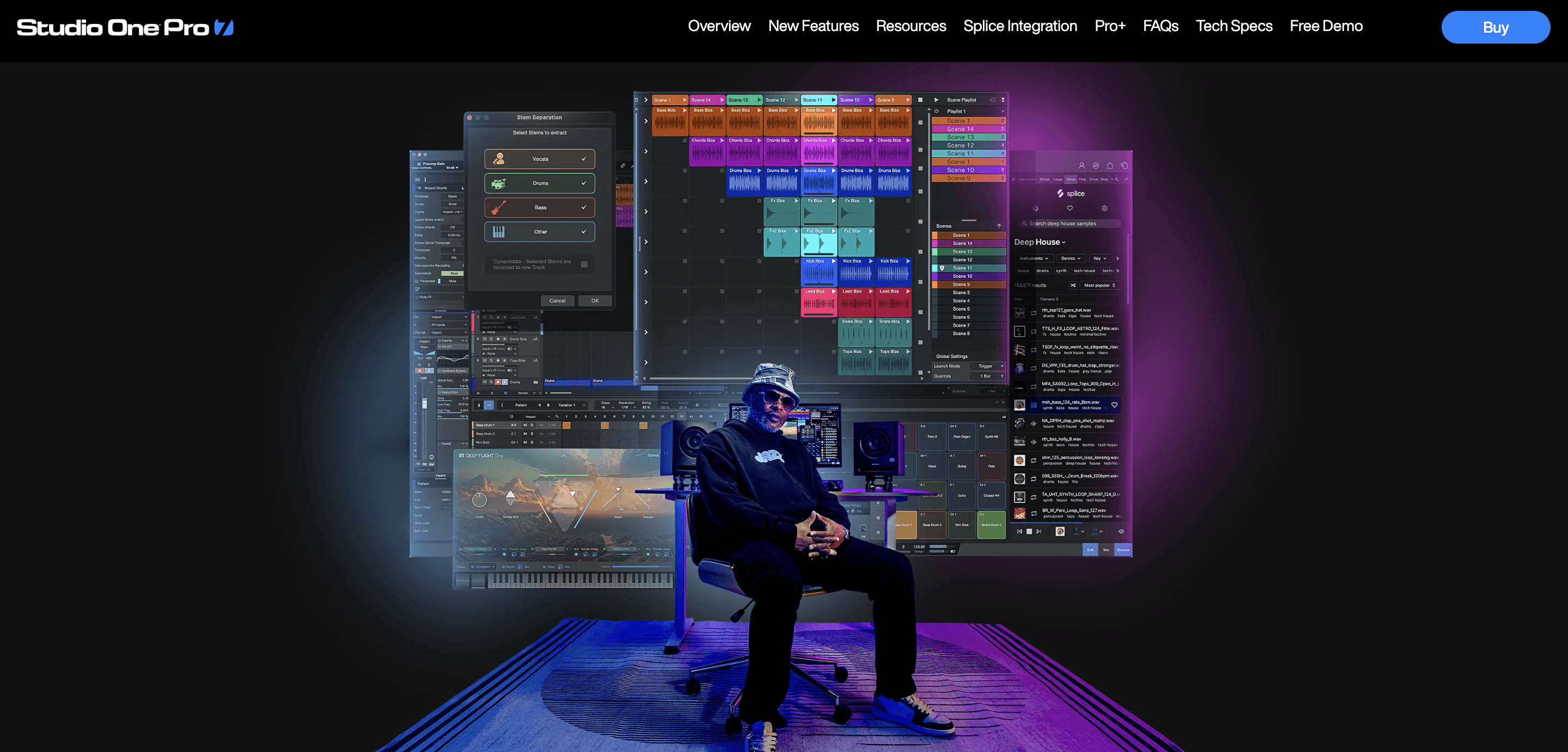This screenshot has height=752, width=1568.
Task: Open the Tech Specs navigation menu item
Action: tap(1234, 26)
